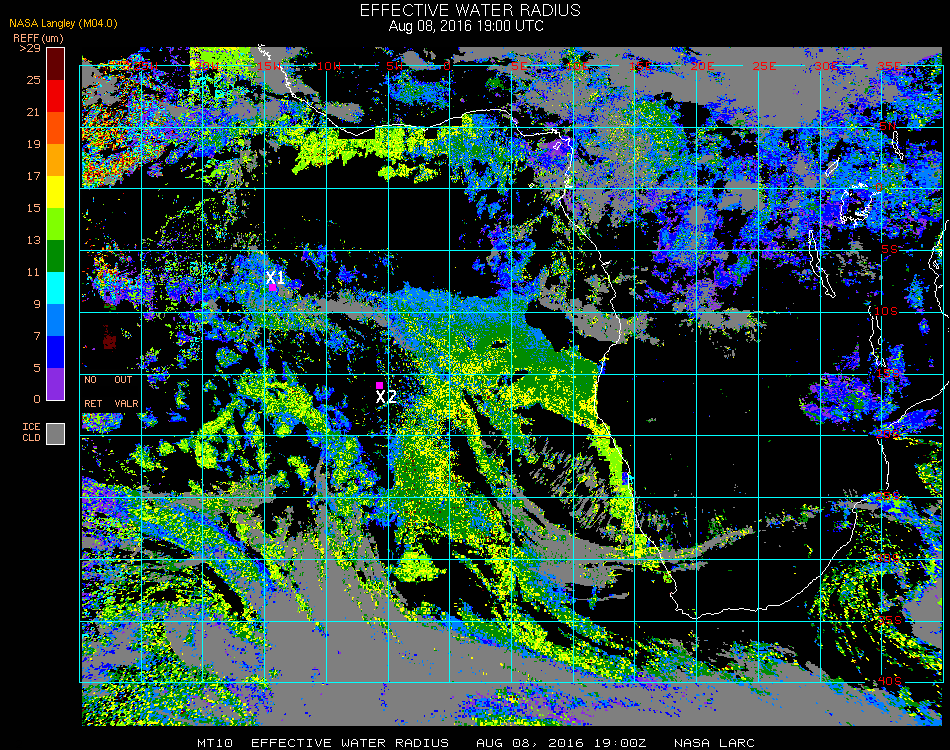
Task: Click the X2 marker label
Action: click(386, 397)
